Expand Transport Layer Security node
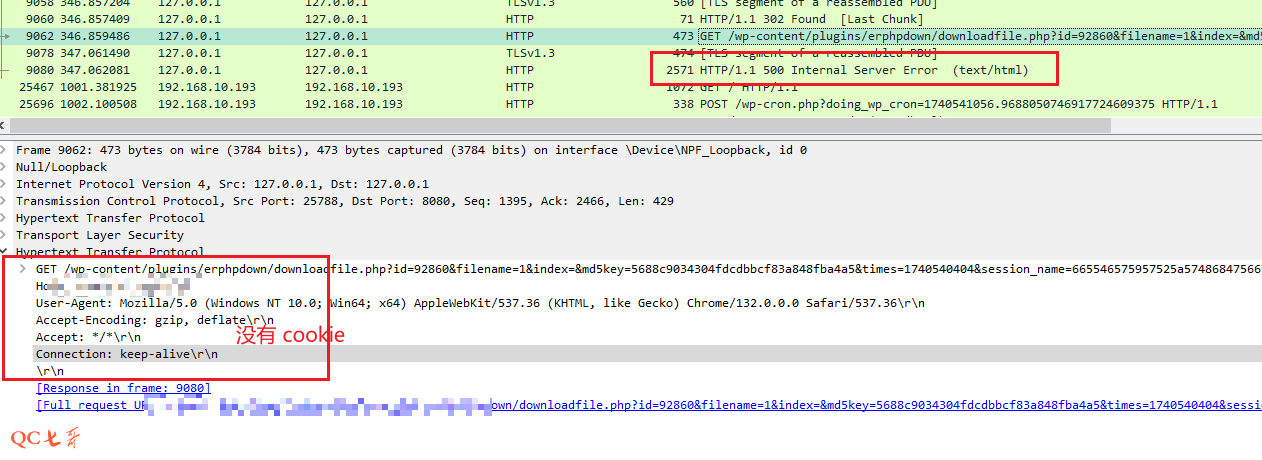This screenshot has height=460, width=1262. pyautogui.click(x=6, y=235)
